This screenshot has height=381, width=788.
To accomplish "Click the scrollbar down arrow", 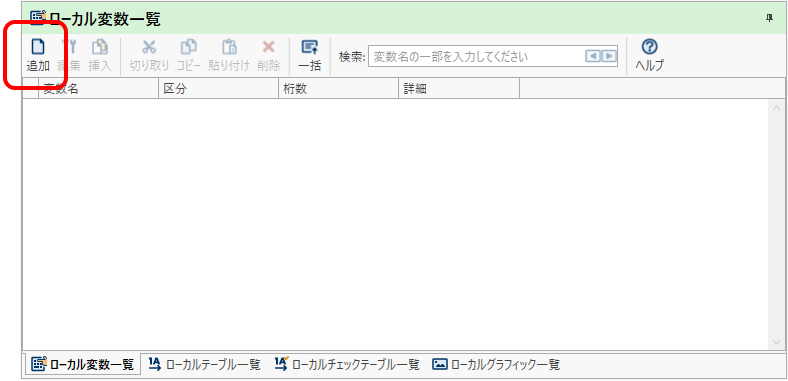I will (x=776, y=342).
